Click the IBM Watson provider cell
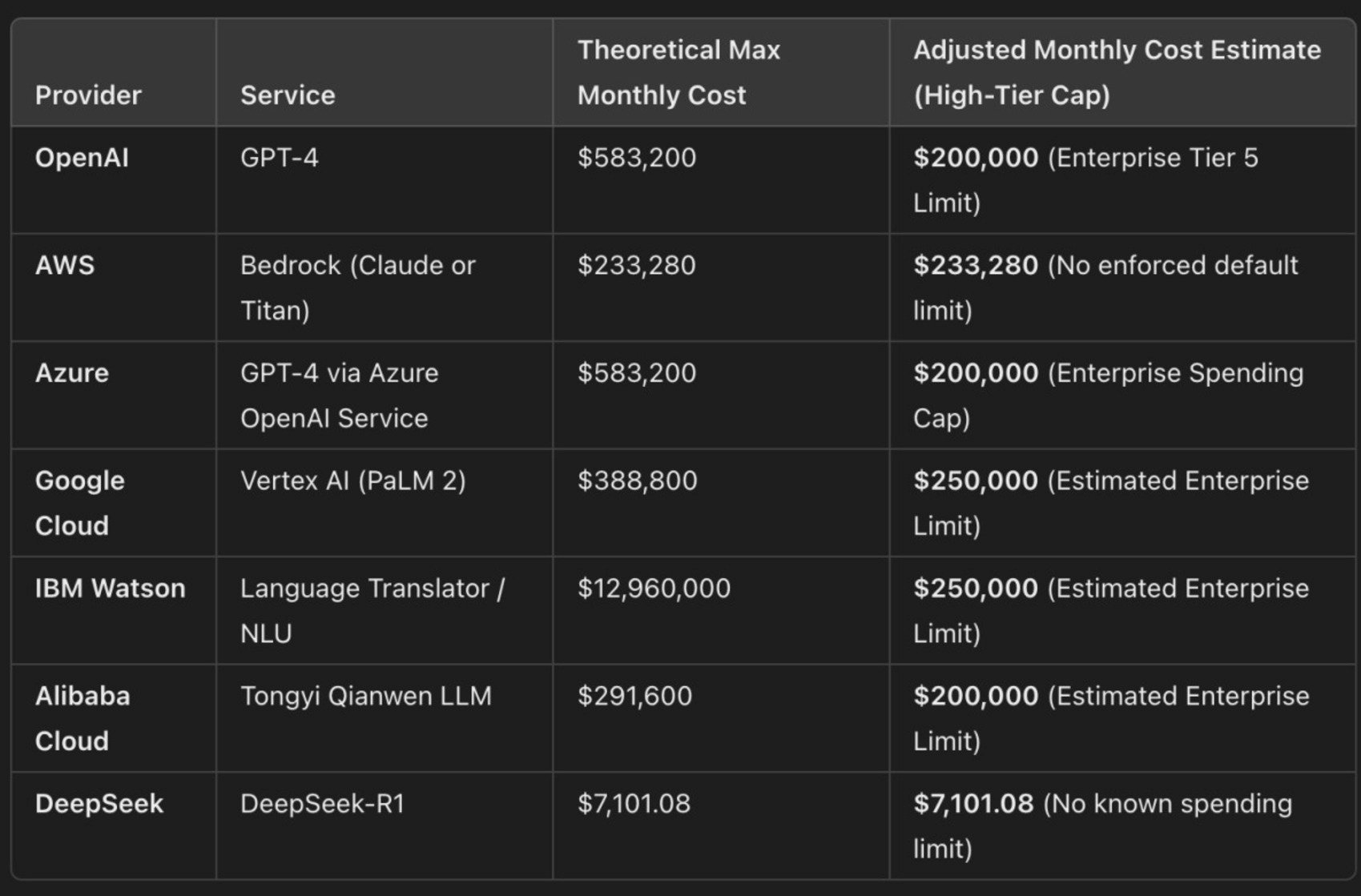Image resolution: width=1361 pixels, height=896 pixels. point(111,589)
